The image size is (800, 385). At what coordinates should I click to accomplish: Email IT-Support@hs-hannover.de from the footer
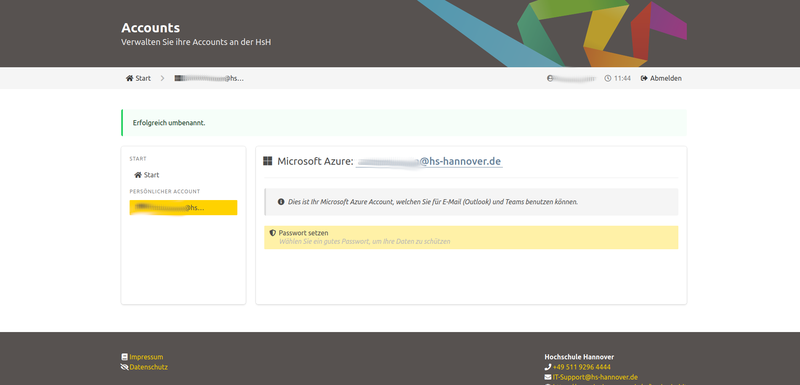pos(595,377)
